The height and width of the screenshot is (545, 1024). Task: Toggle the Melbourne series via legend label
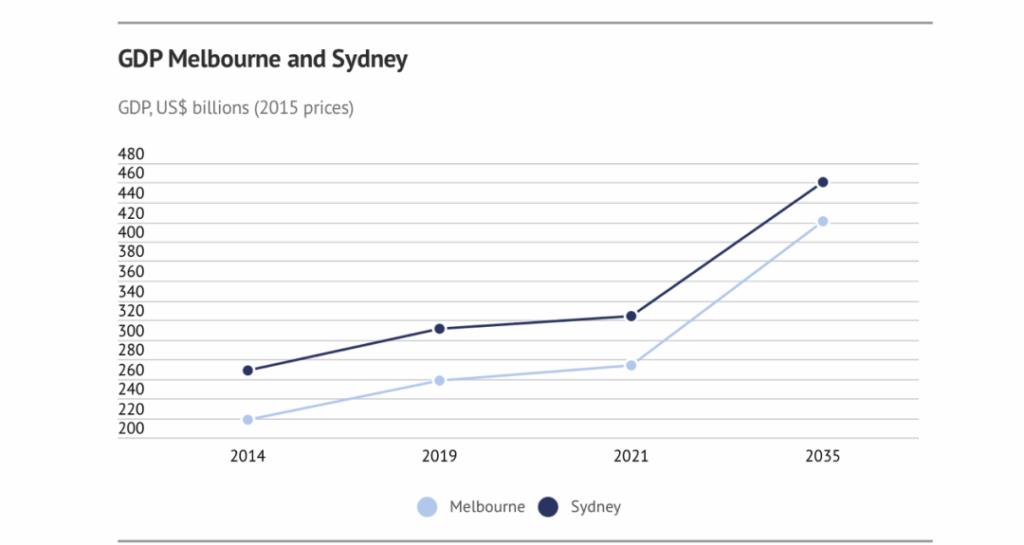487,507
